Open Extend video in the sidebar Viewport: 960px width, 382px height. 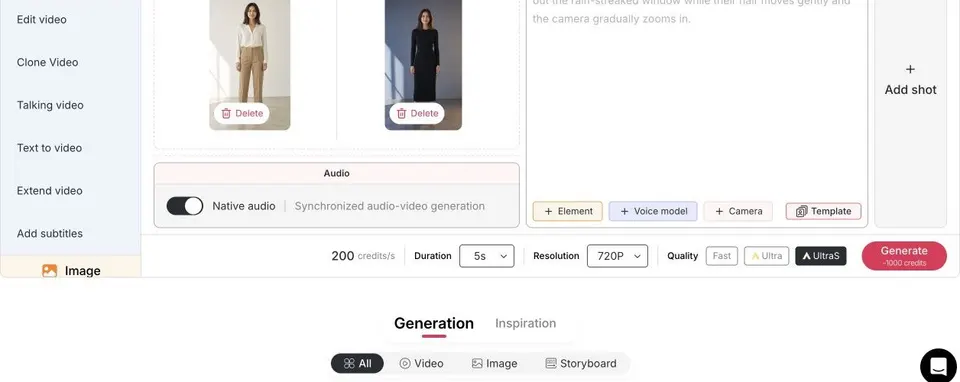tap(50, 191)
